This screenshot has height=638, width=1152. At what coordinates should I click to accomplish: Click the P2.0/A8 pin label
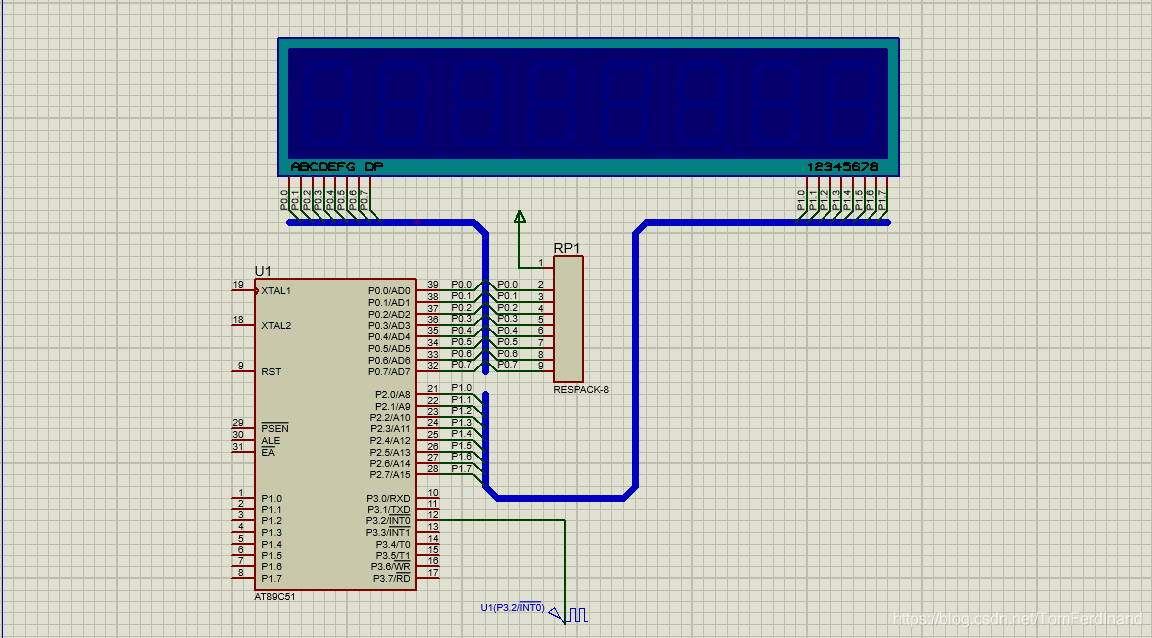point(393,395)
